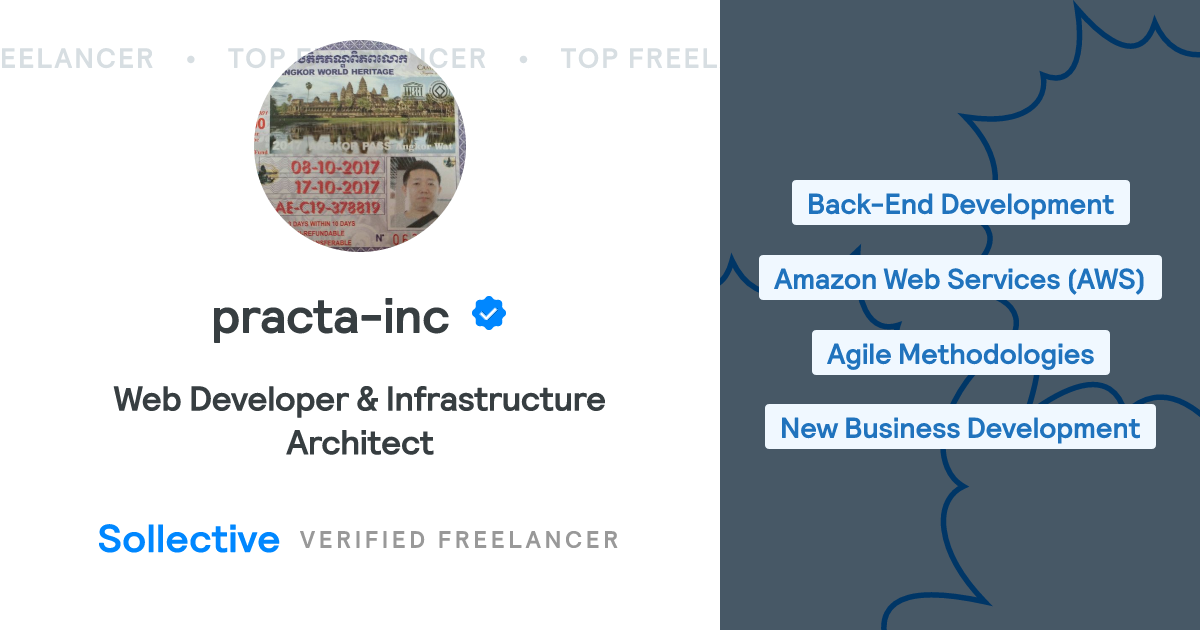Click the TOP FREEL text at banner's right end
The height and width of the screenshot is (630, 1200).
pos(638,59)
